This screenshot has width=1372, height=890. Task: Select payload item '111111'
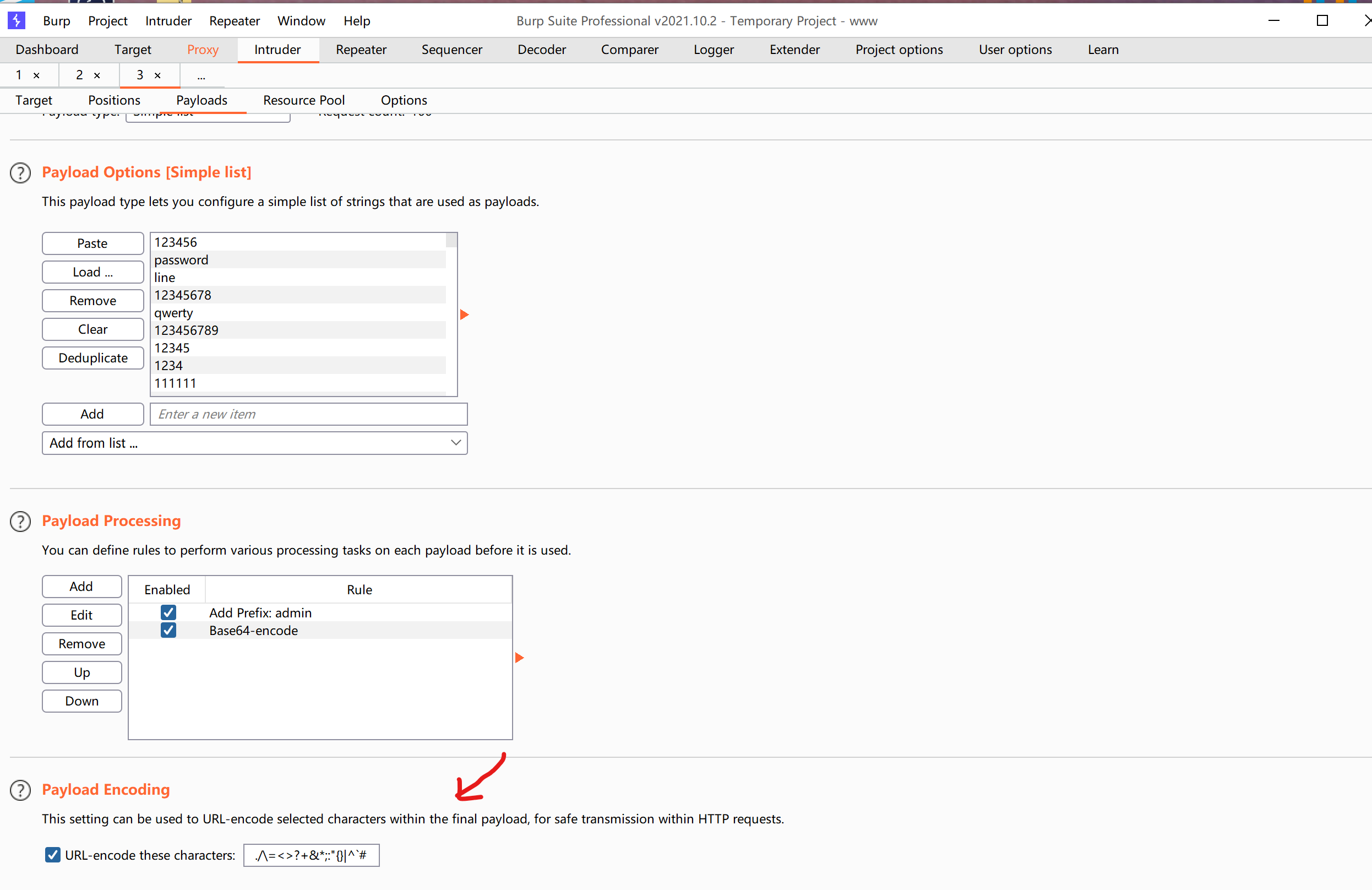(x=298, y=383)
